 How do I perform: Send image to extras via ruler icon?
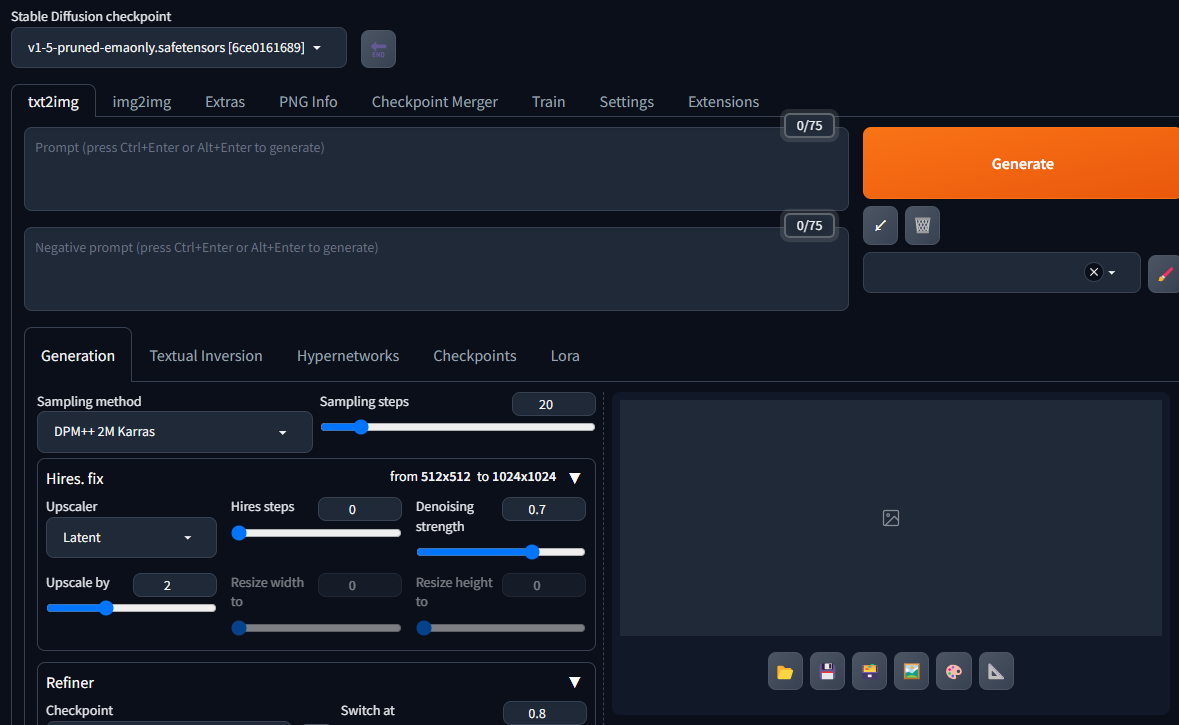tap(996, 671)
